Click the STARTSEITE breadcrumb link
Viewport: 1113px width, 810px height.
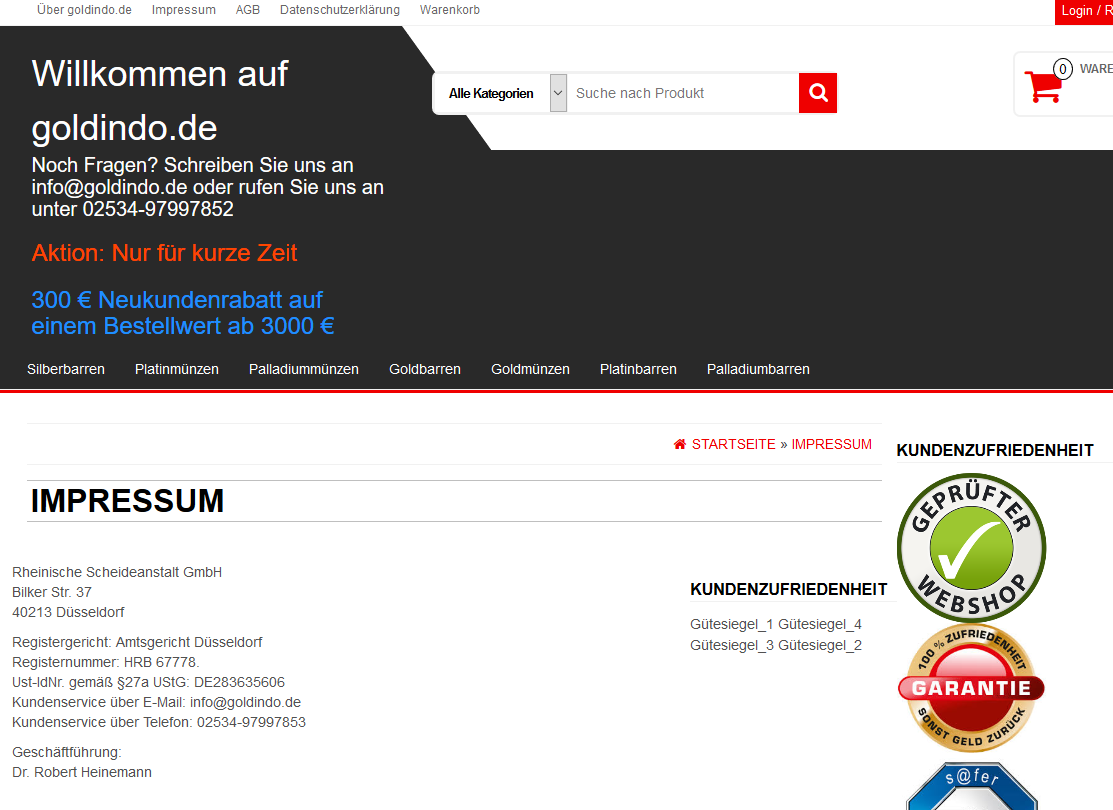(734, 444)
